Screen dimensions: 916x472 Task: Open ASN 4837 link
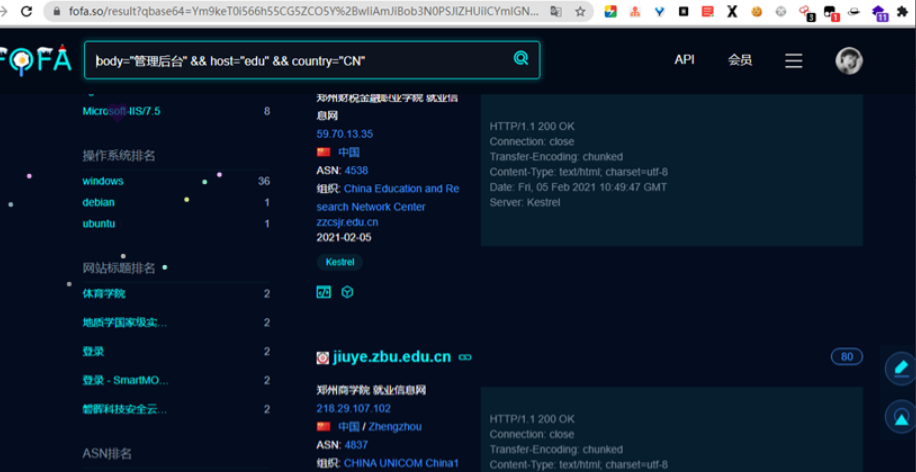pyautogui.click(x=356, y=445)
